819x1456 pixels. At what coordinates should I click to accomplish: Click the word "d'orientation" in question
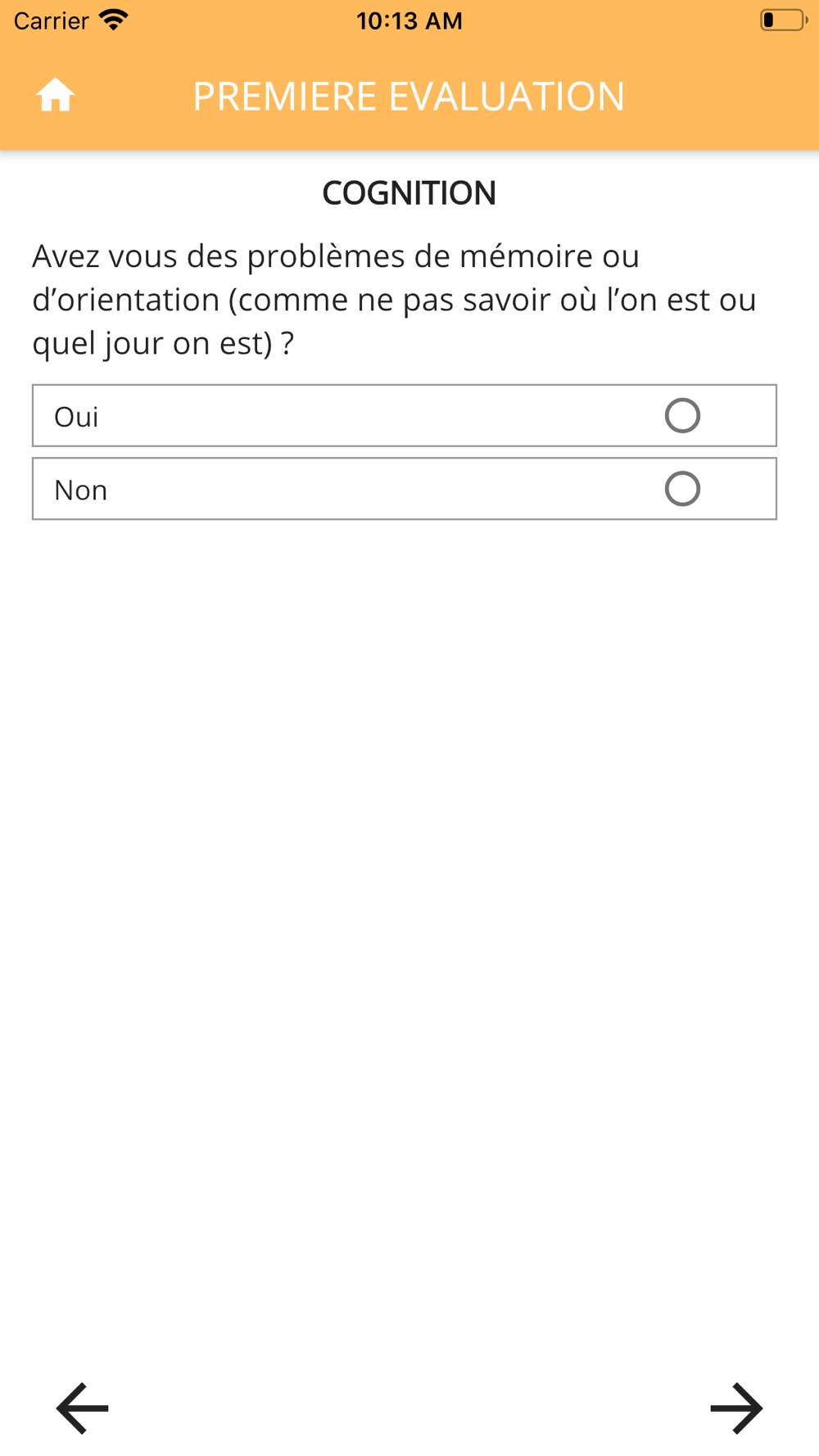[125, 300]
